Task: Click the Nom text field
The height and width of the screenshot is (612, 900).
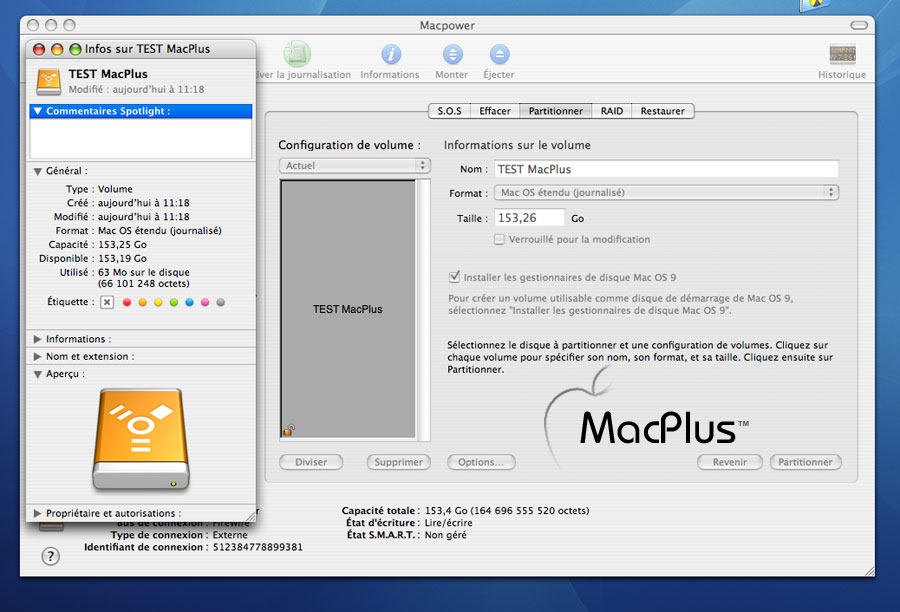Action: pos(666,169)
